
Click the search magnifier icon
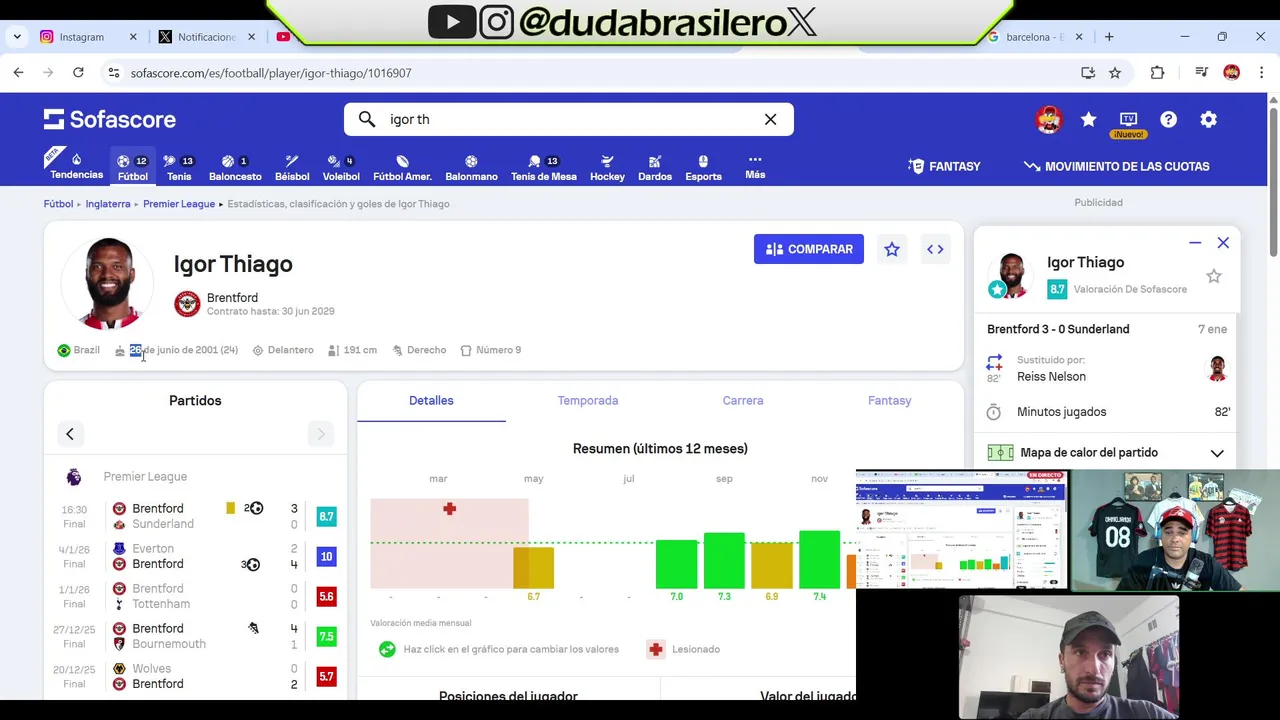pyautogui.click(x=367, y=119)
